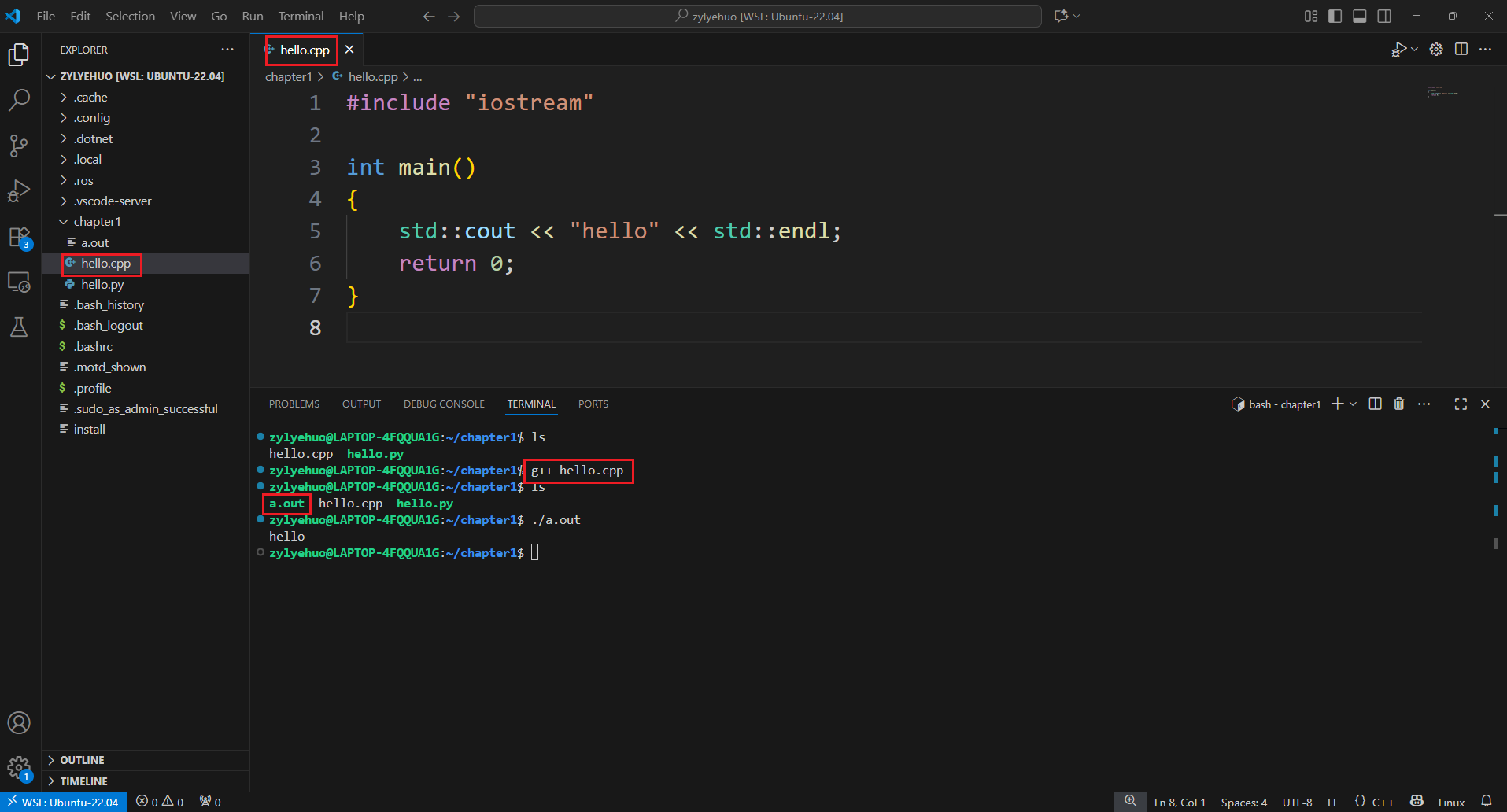Click WSL: Ubuntu-22.04 remote indicator

(63, 802)
